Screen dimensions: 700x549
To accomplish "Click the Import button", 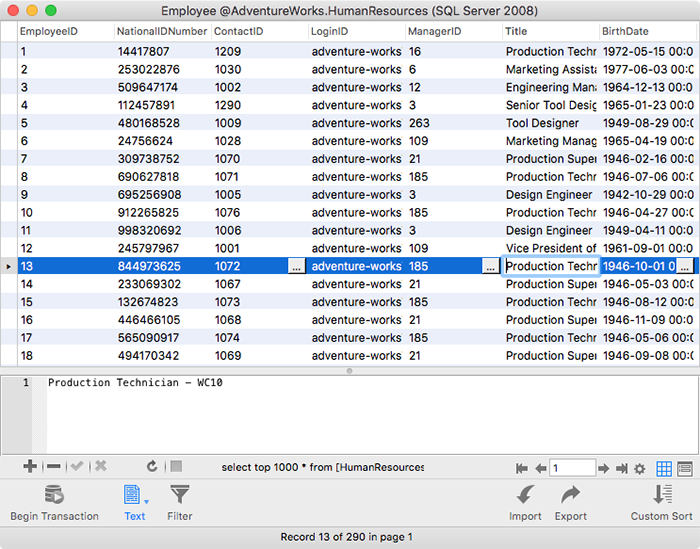I will click(525, 503).
